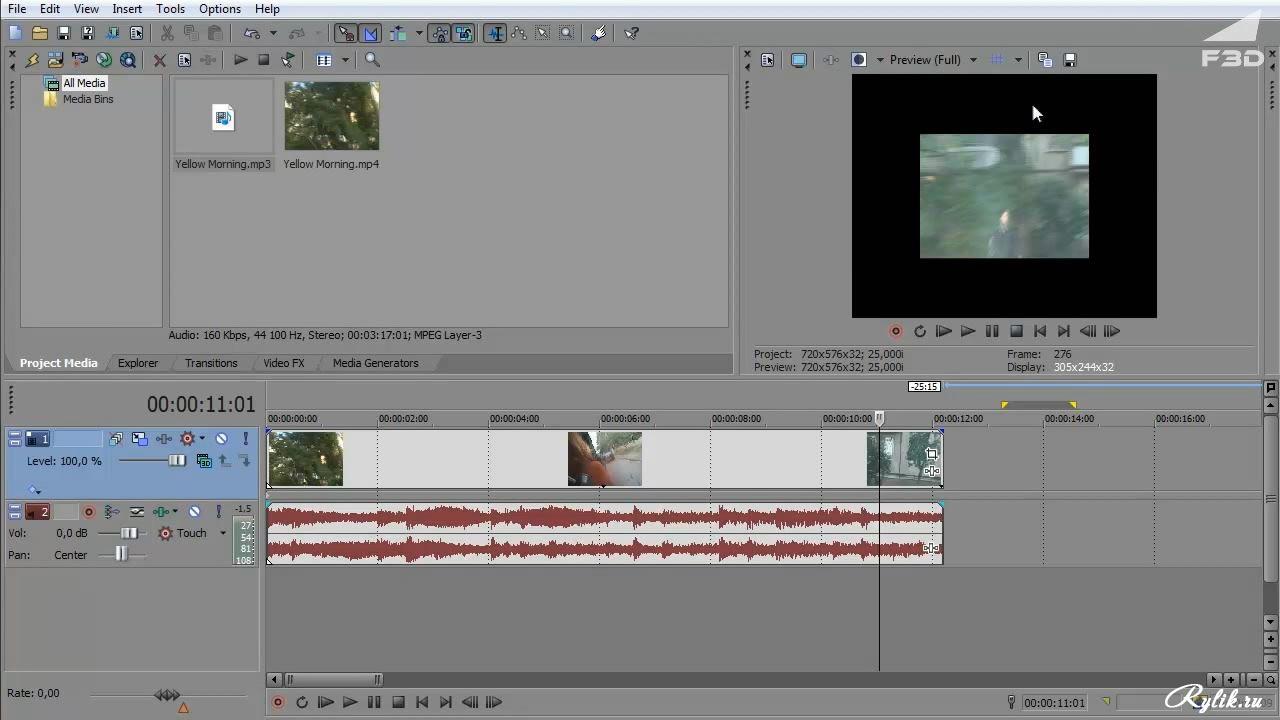Start media preview in Project Media toolbar
The width and height of the screenshot is (1280, 720).
(x=240, y=60)
